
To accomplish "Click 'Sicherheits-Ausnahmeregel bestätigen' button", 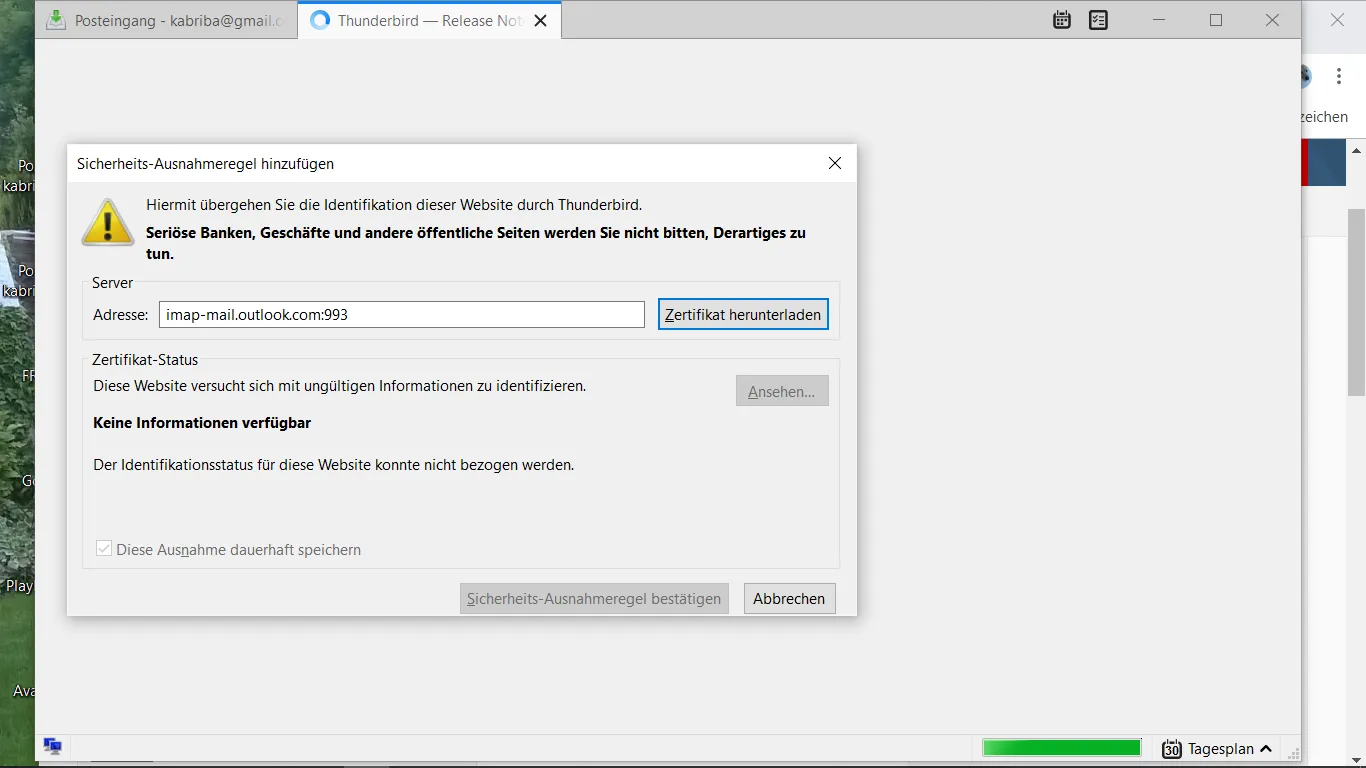I will coord(594,598).
